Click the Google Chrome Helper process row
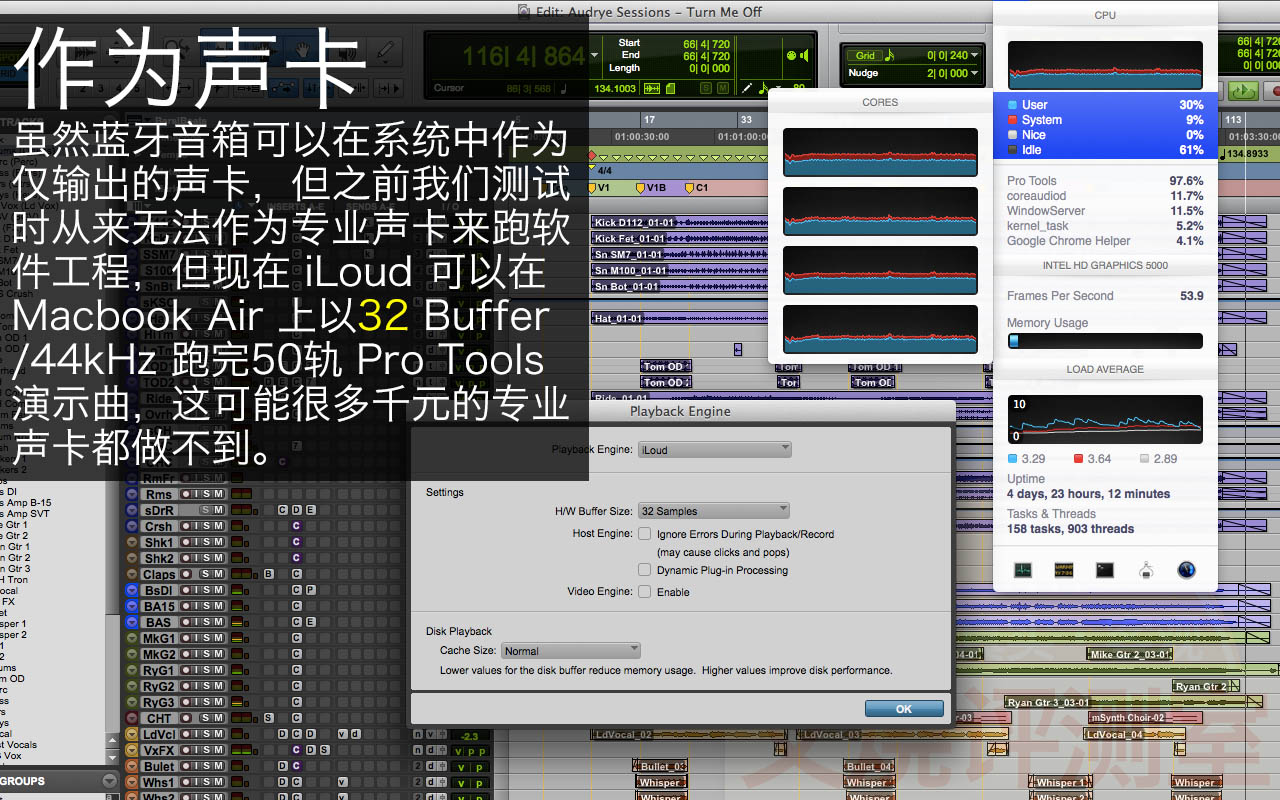Image resolution: width=1280 pixels, height=800 pixels. point(1105,241)
